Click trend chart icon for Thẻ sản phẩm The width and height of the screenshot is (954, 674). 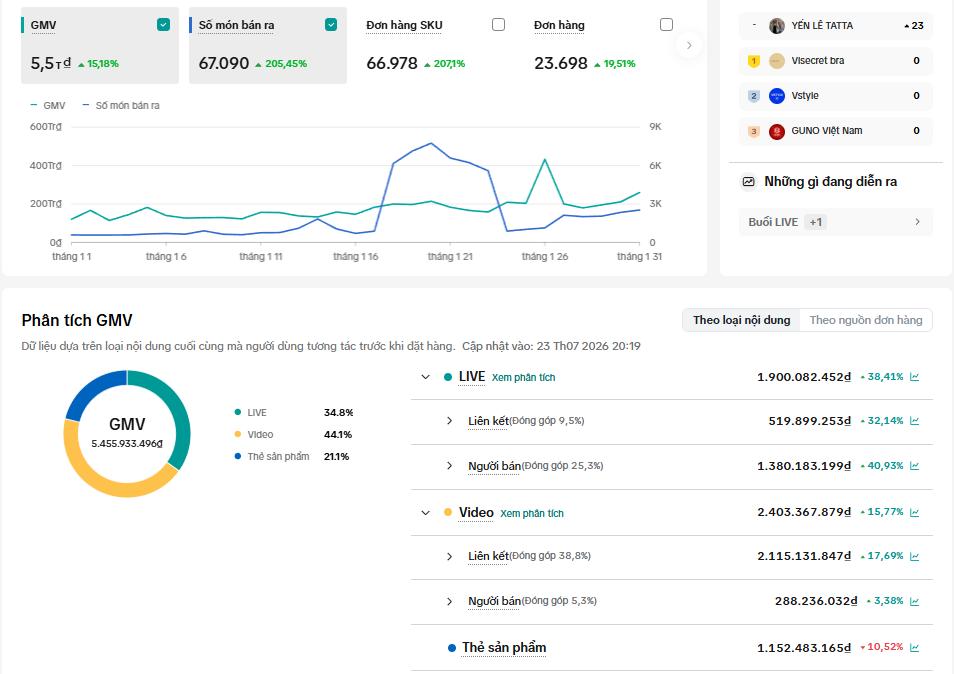click(x=914, y=648)
